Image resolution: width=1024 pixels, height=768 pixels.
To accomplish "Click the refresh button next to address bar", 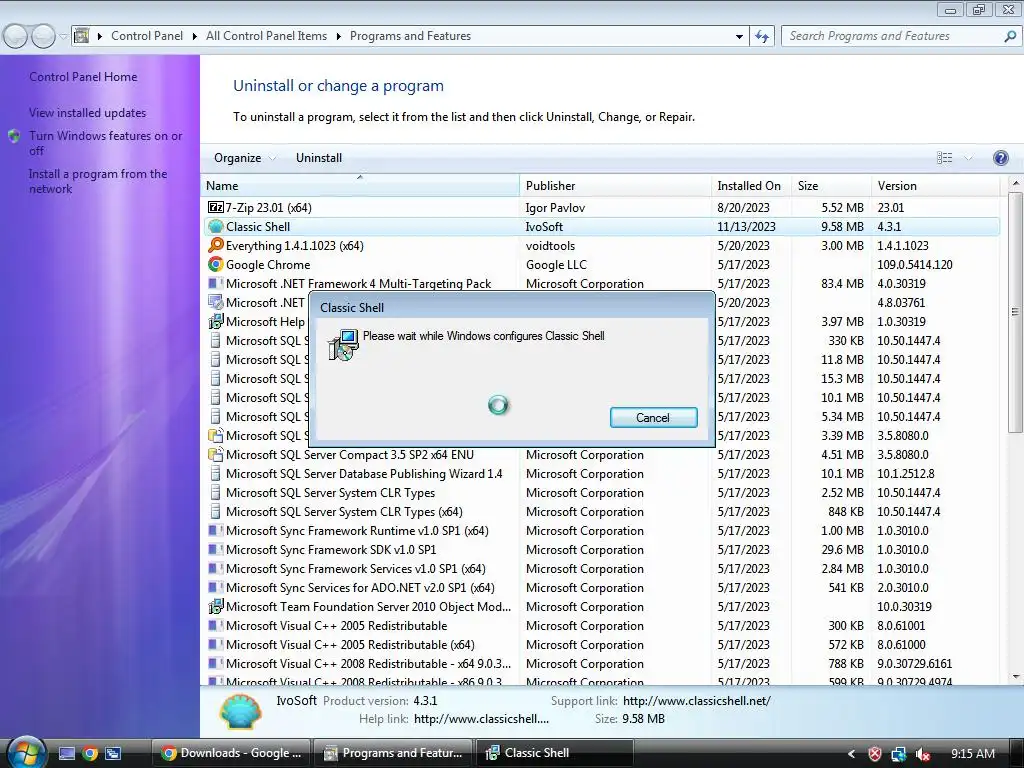I will pos(761,37).
